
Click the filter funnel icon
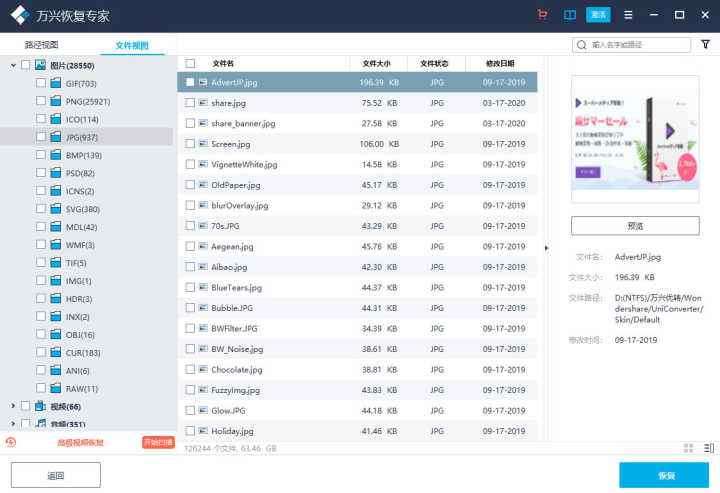pos(705,44)
